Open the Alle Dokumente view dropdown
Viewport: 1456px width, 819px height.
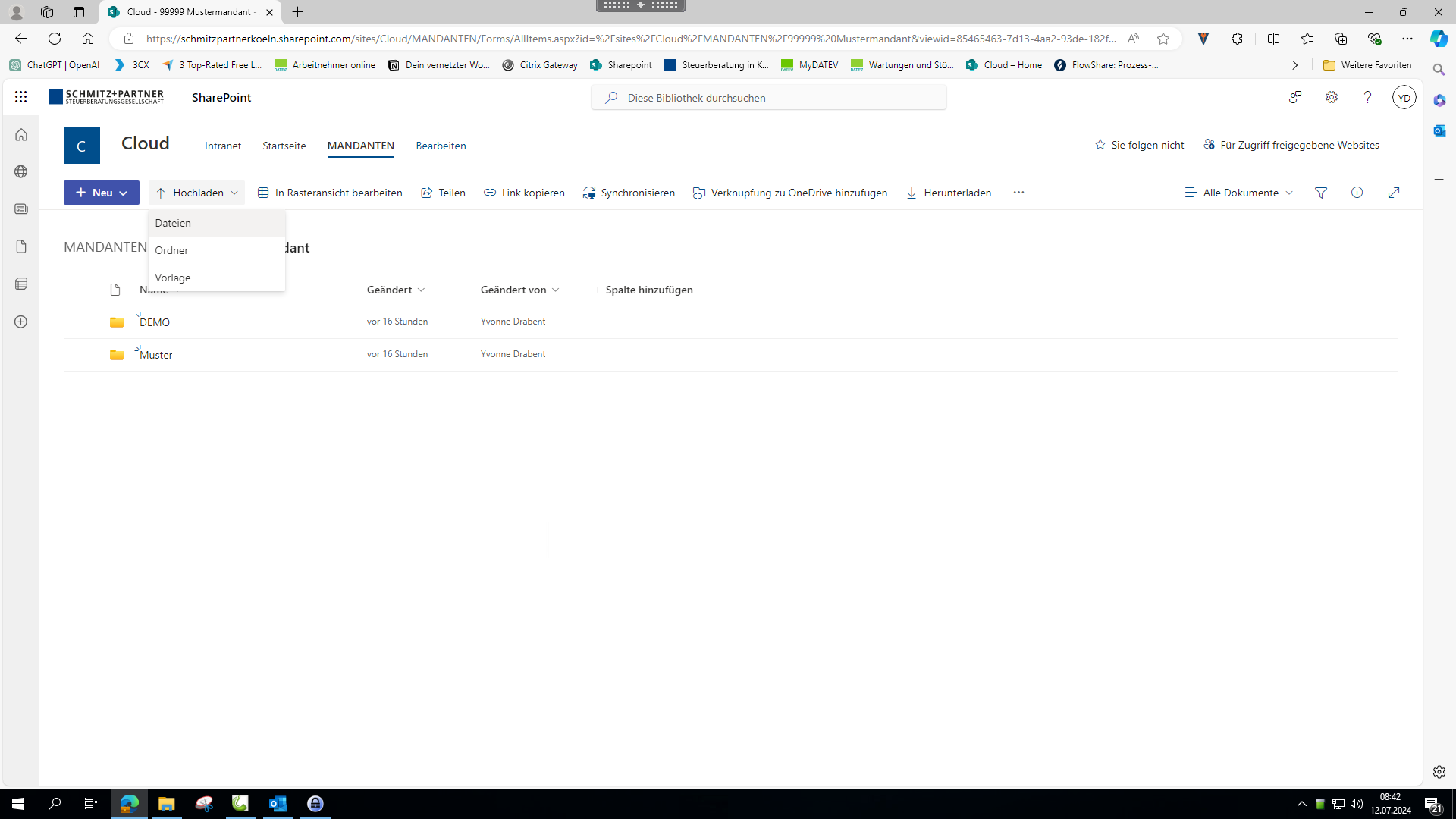(1239, 193)
